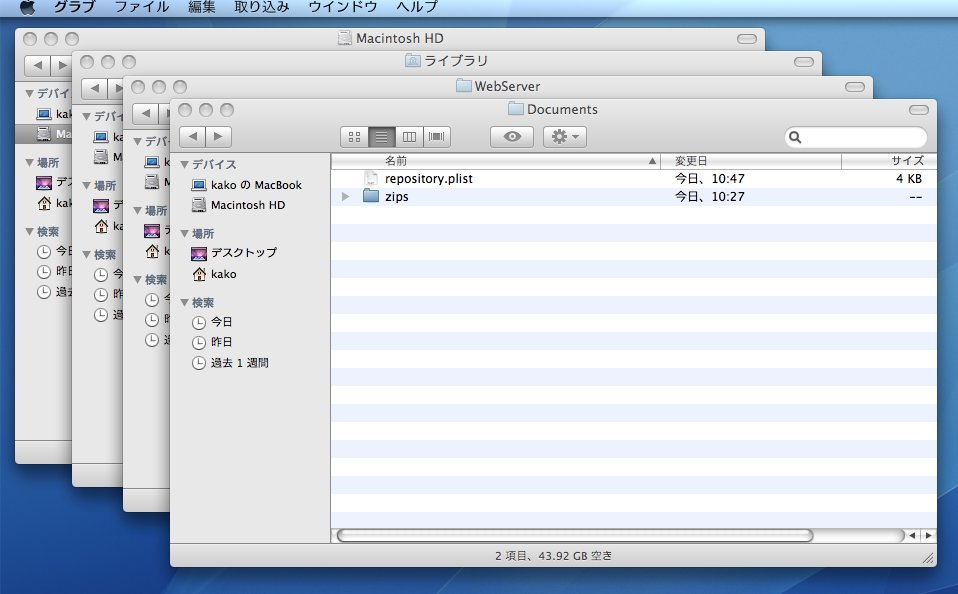Collapse デバイス section in Macintosh HD window
Viewport: 958px width, 594px height.
coord(29,94)
